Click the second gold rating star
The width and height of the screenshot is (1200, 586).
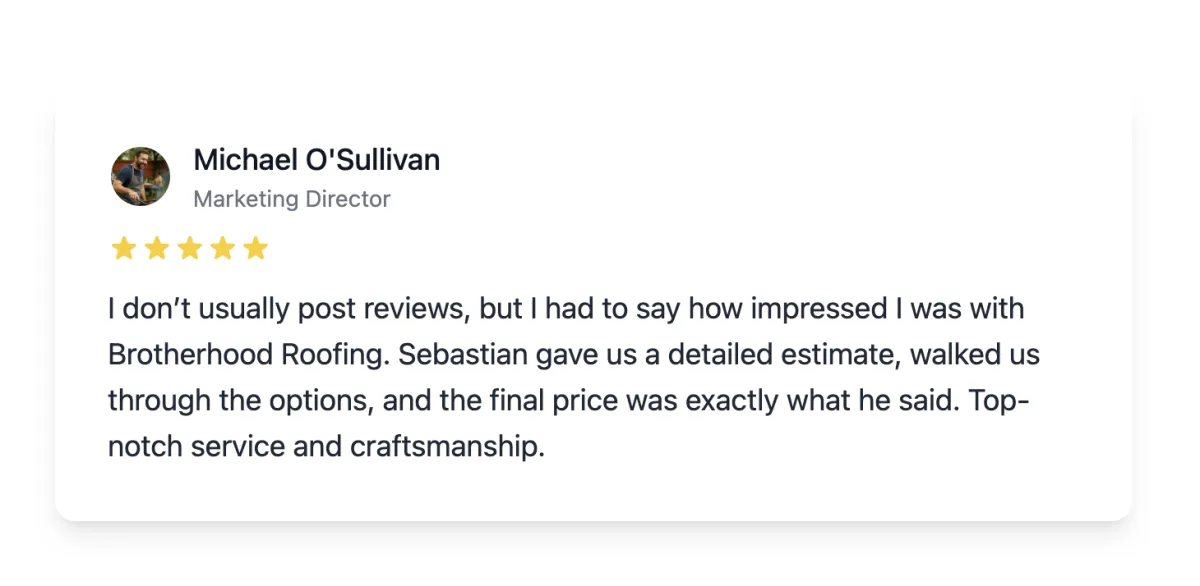click(x=156, y=248)
